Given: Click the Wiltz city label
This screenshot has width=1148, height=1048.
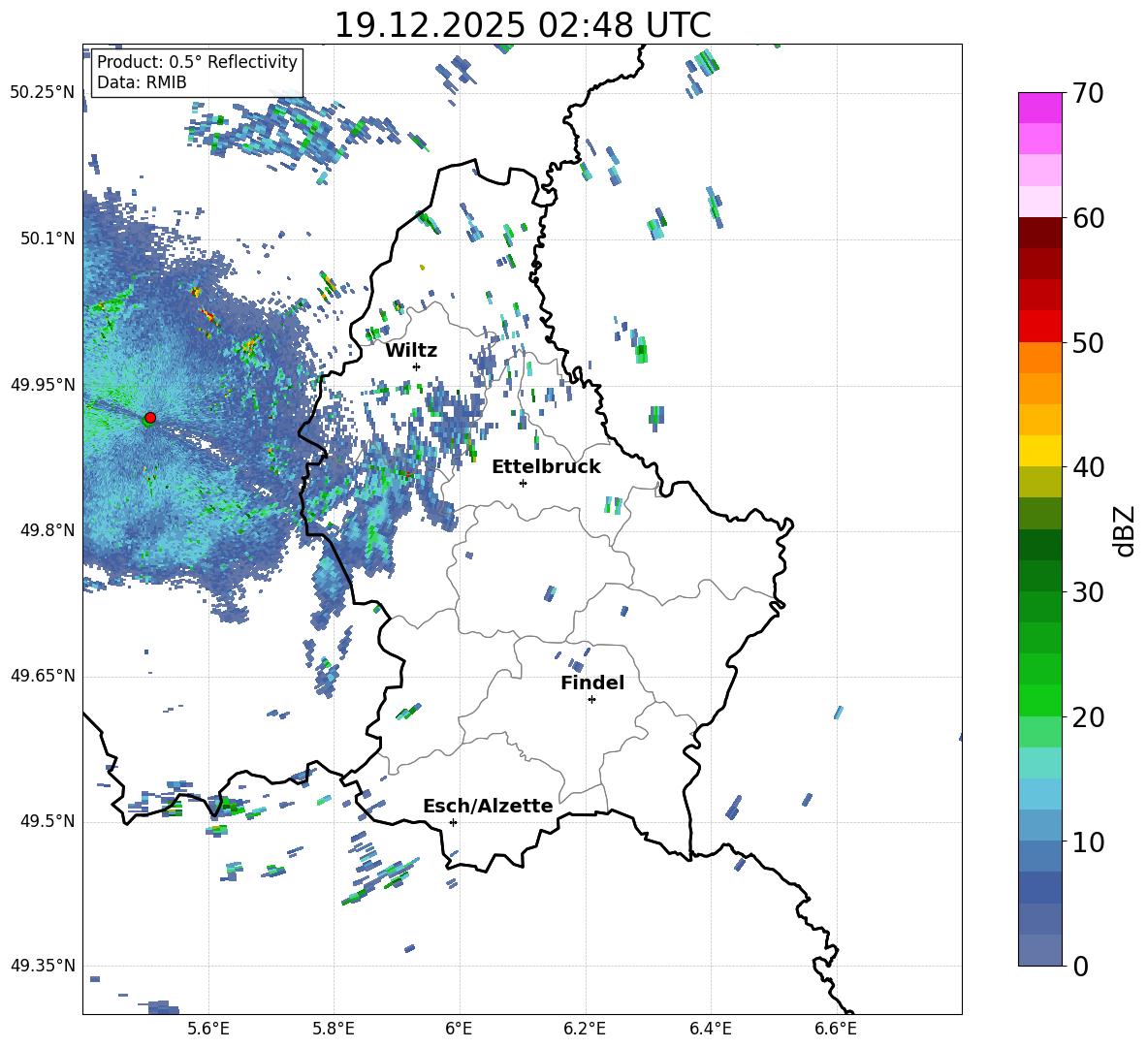Looking at the screenshot, I should coord(411,351).
